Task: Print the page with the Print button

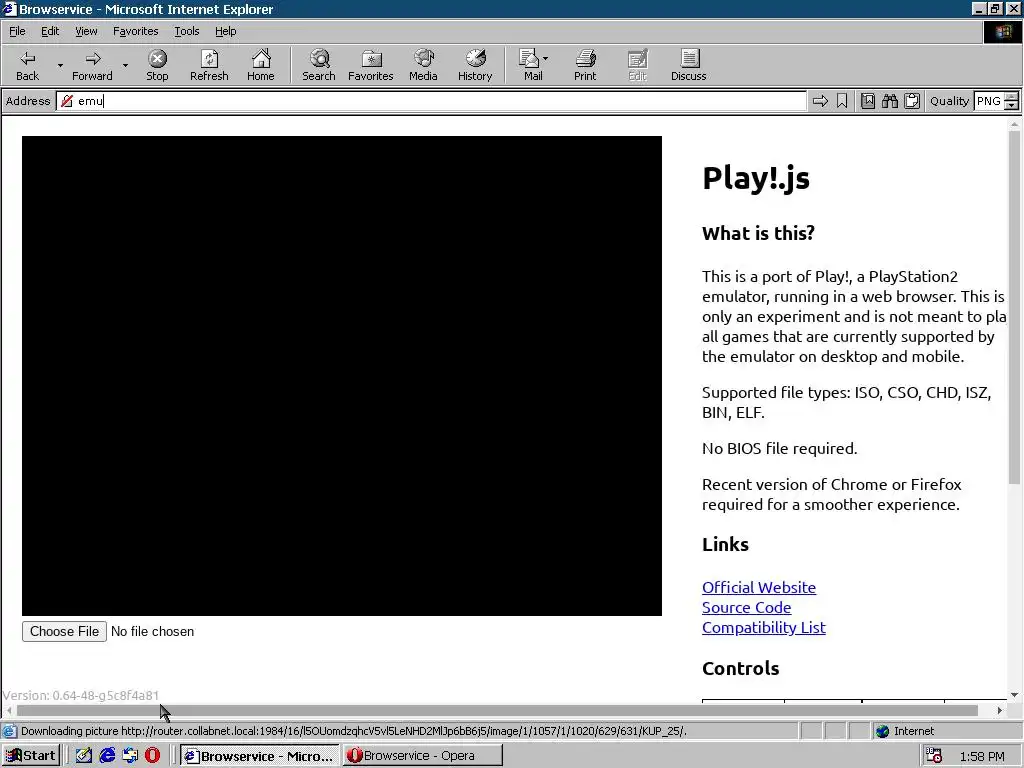Action: pyautogui.click(x=585, y=65)
